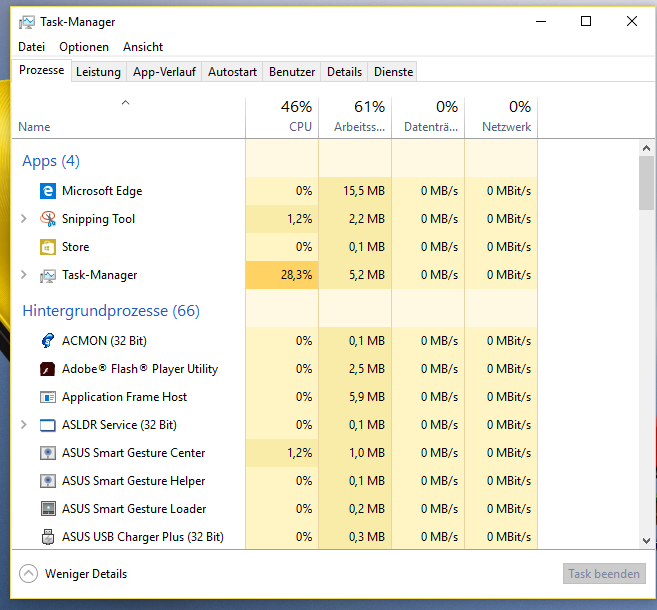
Task: Switch to the App-Verlauf tab
Action: click(x=164, y=72)
